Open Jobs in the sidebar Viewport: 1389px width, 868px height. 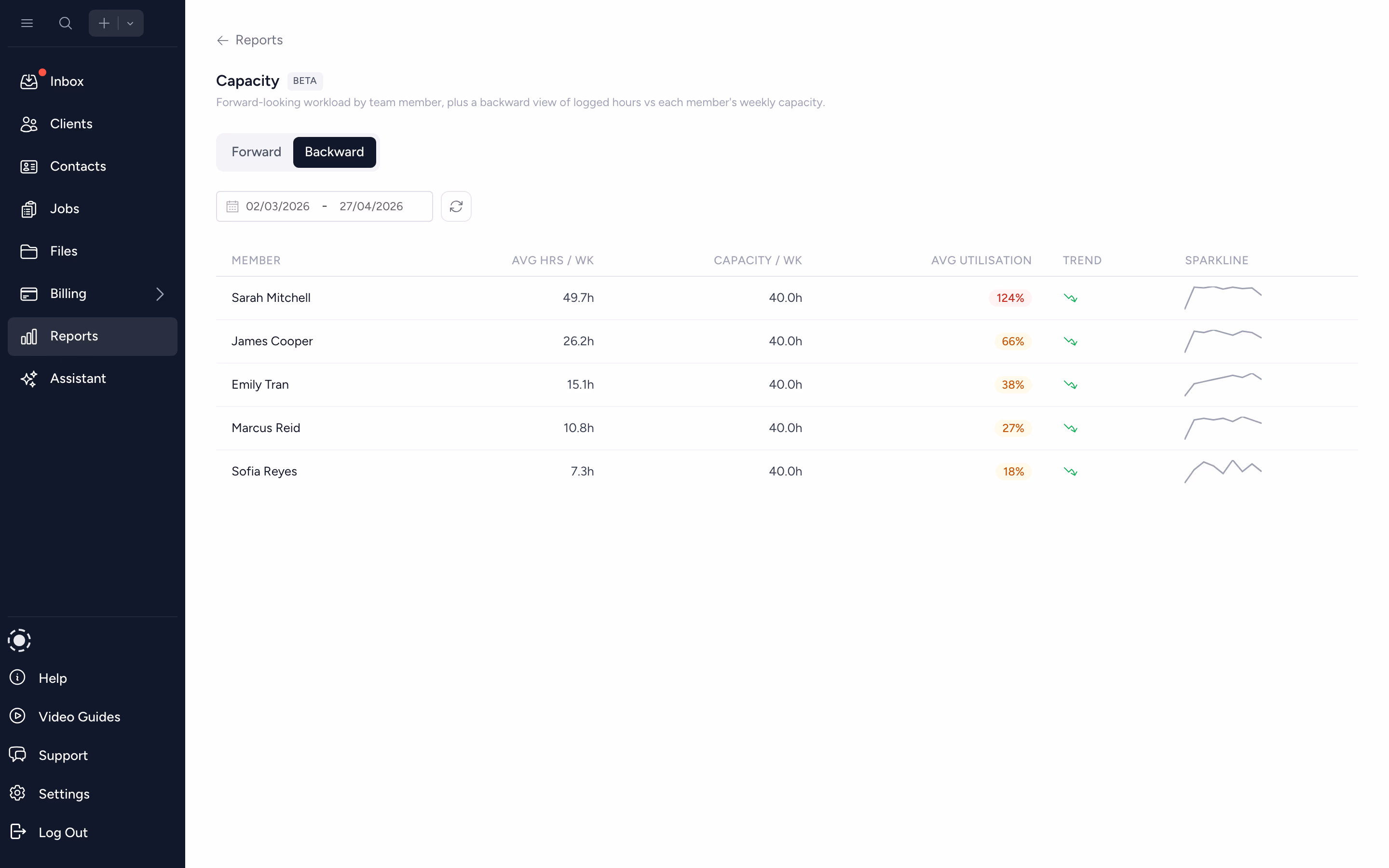pos(64,209)
